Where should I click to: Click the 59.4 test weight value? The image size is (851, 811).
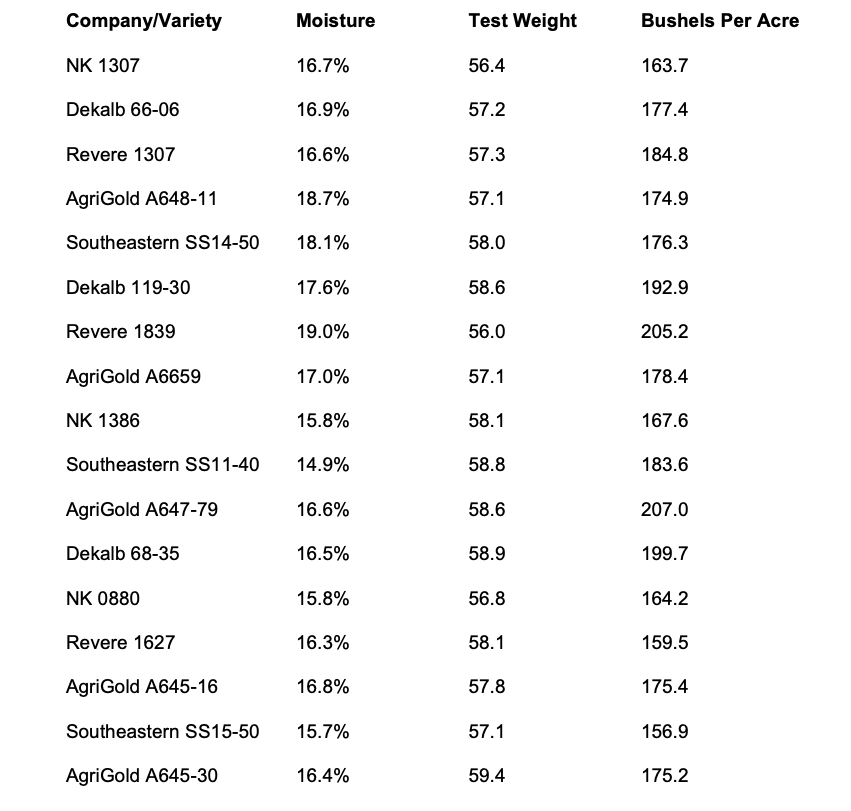point(487,776)
